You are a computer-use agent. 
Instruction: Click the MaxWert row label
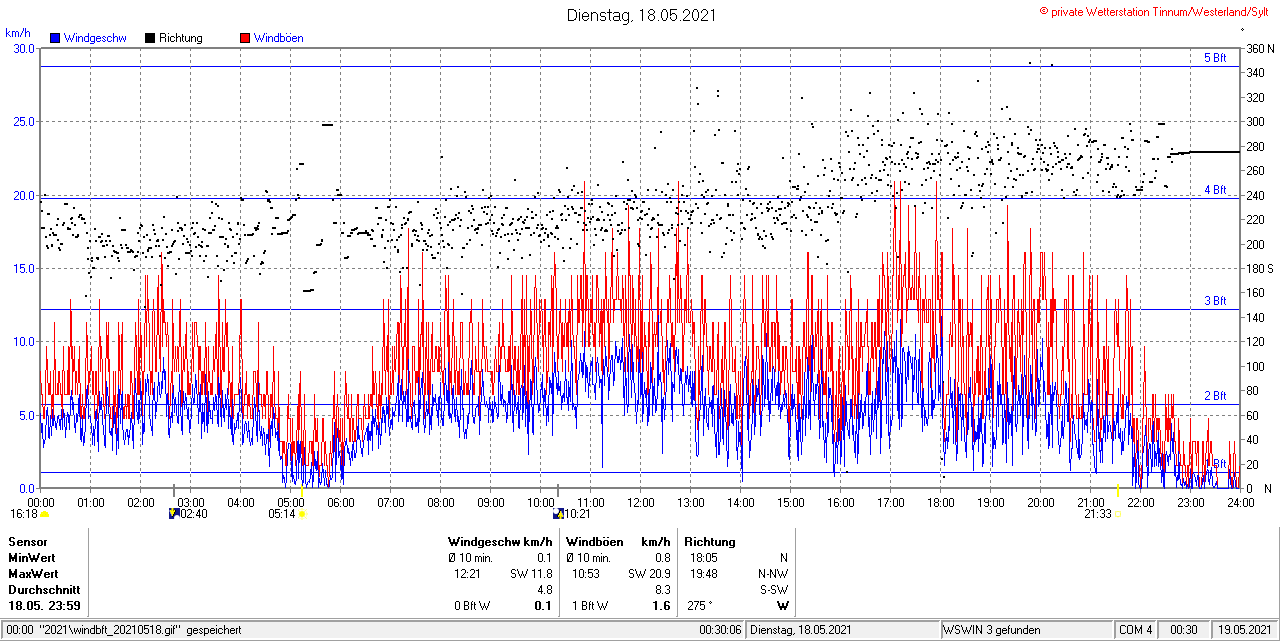click(x=33, y=574)
